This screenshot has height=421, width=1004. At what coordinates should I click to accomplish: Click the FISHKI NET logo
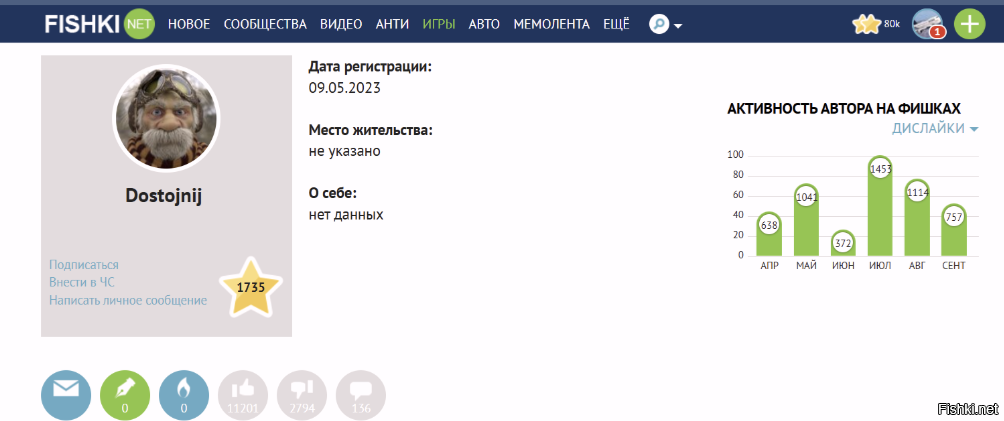coord(99,24)
